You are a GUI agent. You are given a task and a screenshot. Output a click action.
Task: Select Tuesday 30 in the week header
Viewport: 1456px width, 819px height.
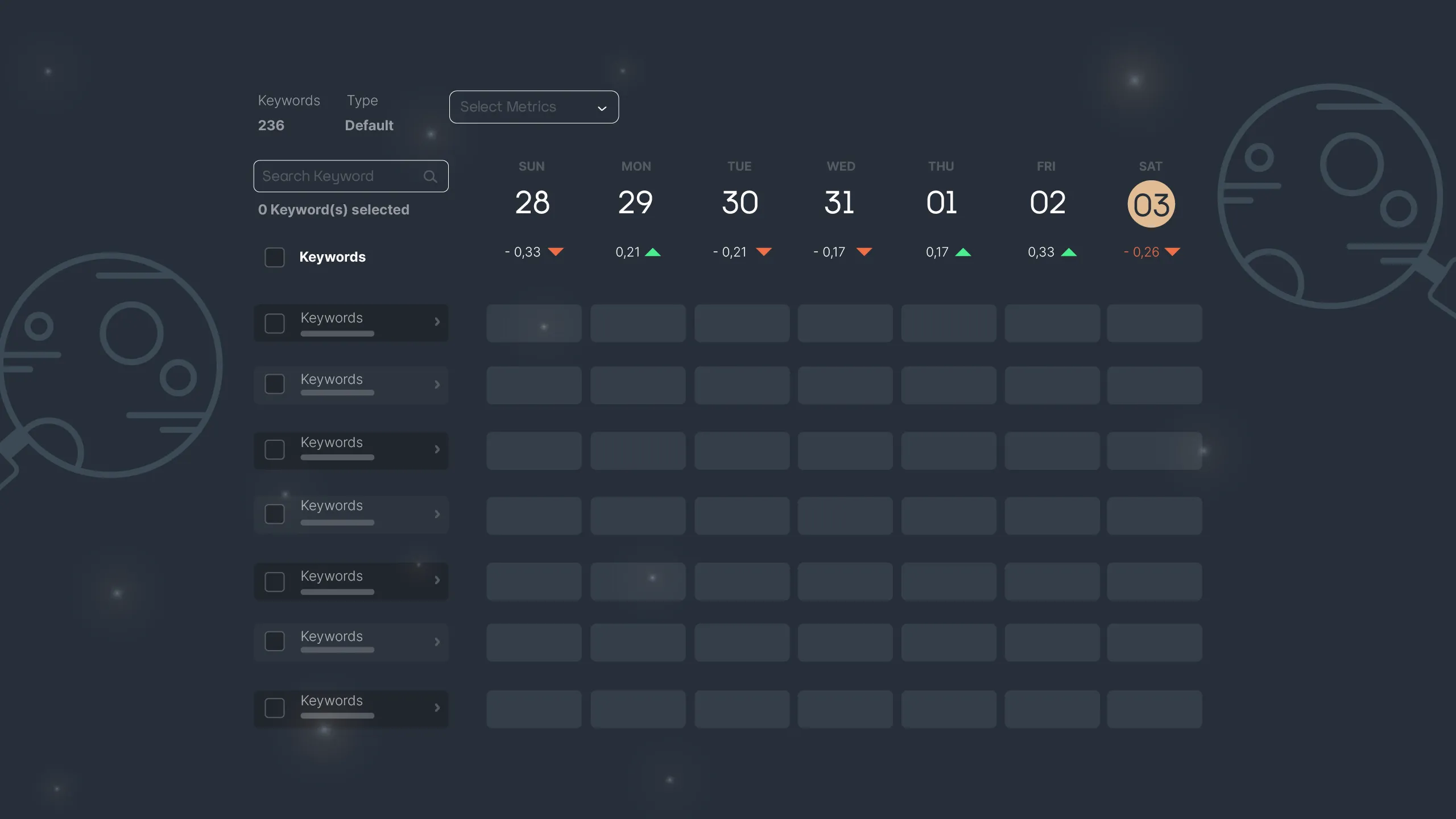(x=740, y=202)
